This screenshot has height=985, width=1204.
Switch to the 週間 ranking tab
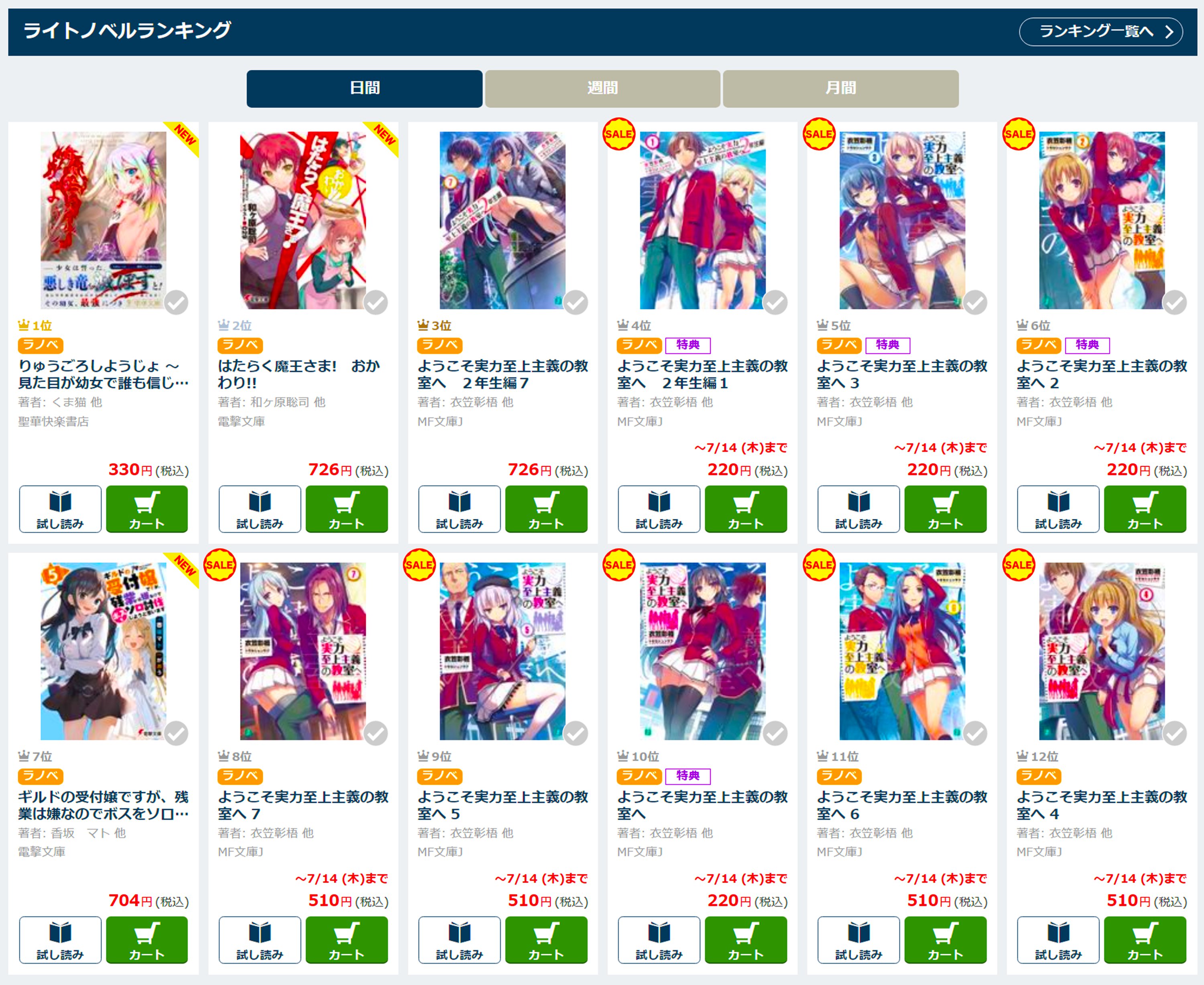[602, 89]
